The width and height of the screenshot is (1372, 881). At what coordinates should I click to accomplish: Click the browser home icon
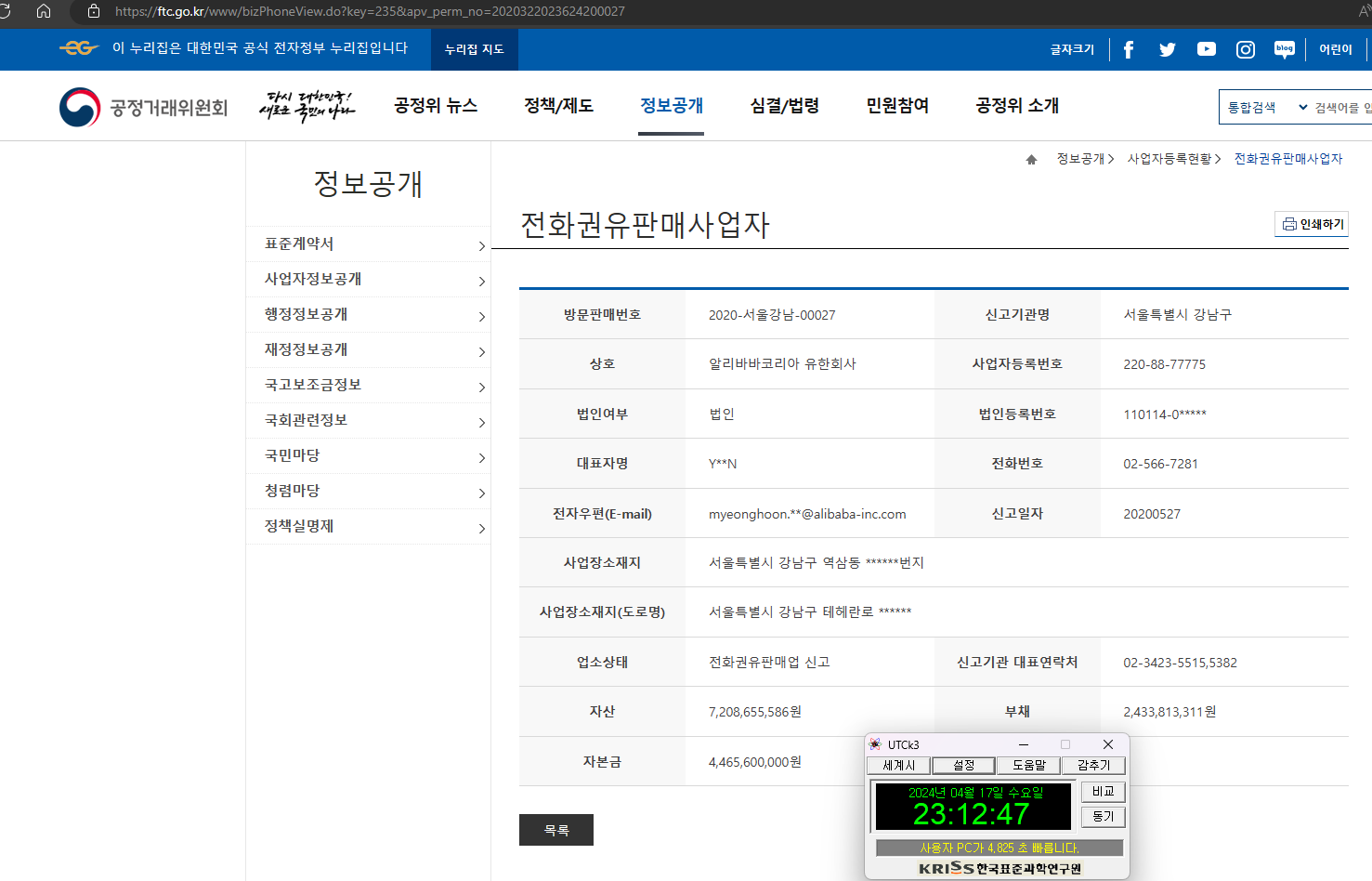[44, 11]
